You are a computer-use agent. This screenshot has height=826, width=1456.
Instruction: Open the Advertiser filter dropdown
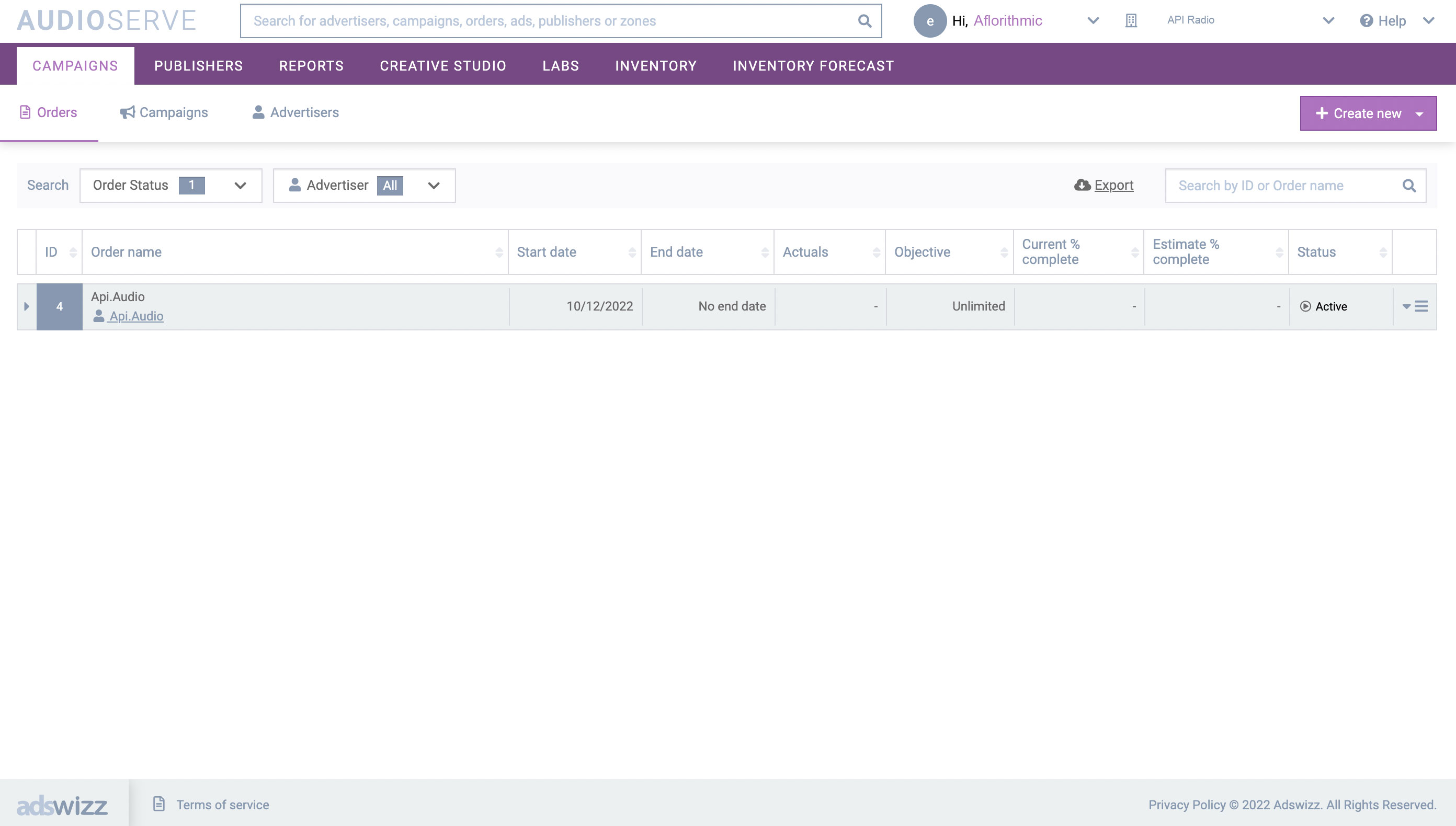363,186
